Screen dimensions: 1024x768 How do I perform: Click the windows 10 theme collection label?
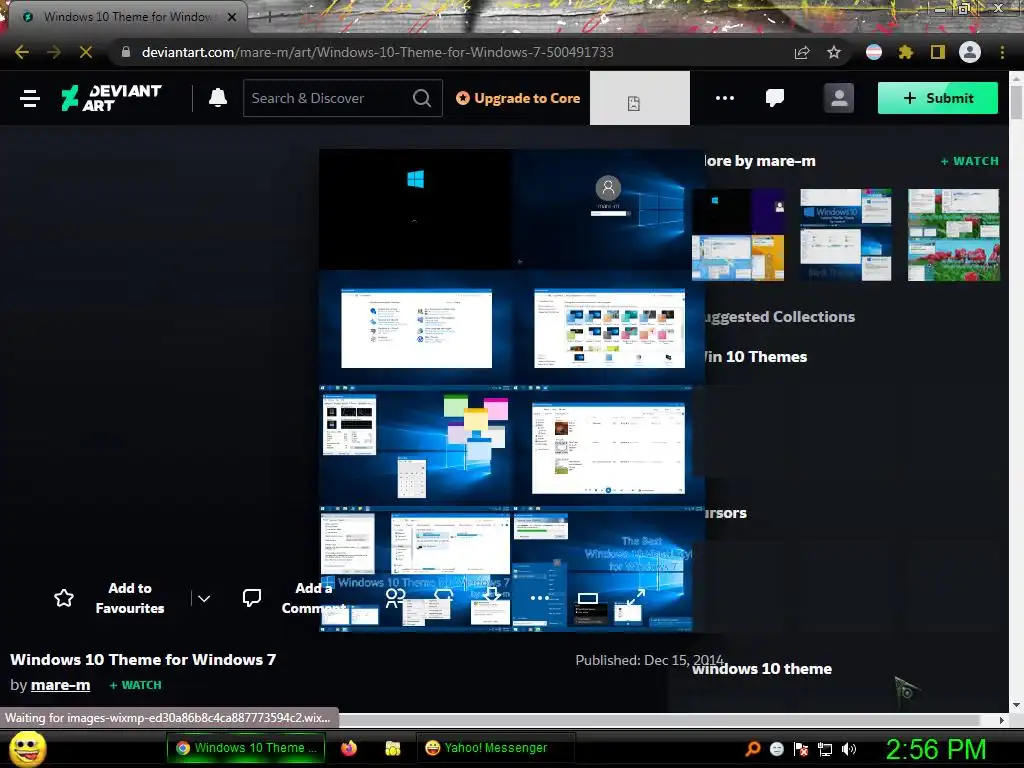pyautogui.click(x=761, y=669)
